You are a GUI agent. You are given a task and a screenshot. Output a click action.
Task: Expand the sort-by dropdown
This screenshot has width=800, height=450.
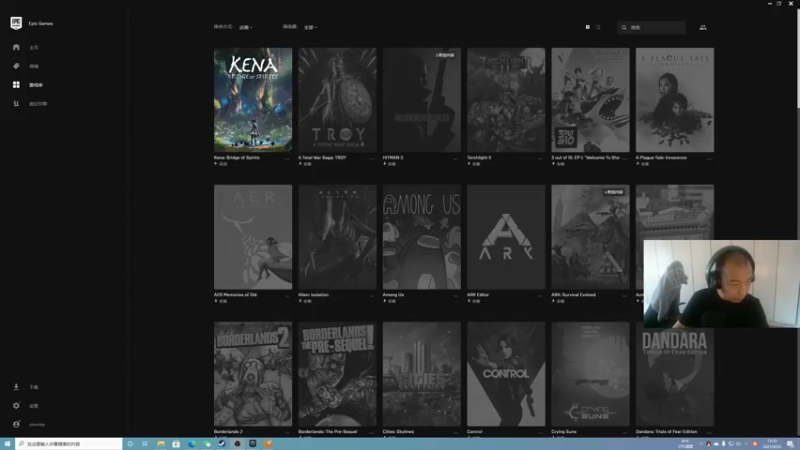pyautogui.click(x=246, y=27)
